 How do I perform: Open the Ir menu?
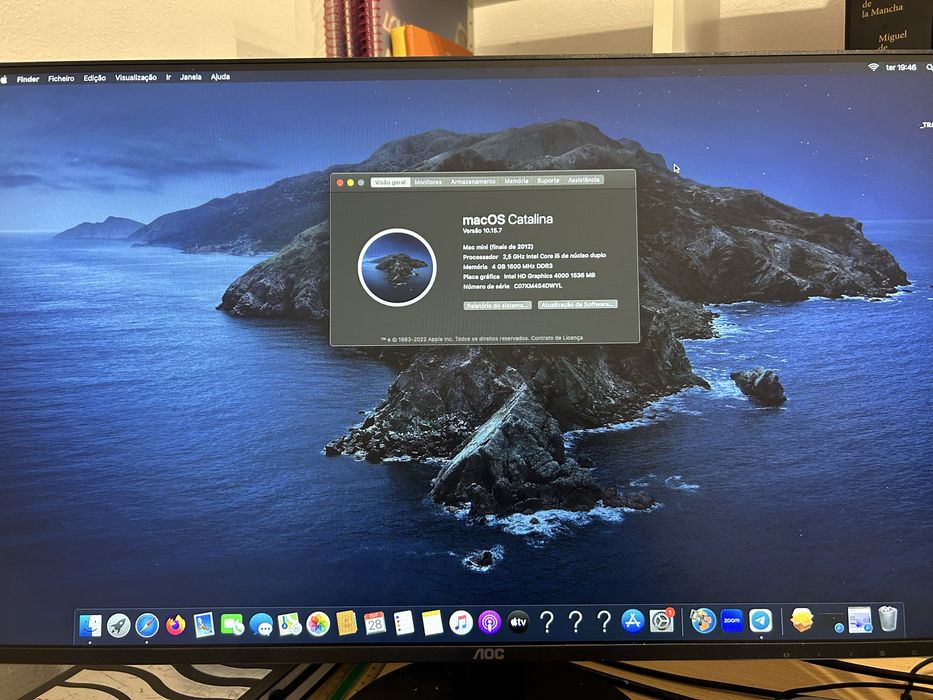[x=168, y=77]
